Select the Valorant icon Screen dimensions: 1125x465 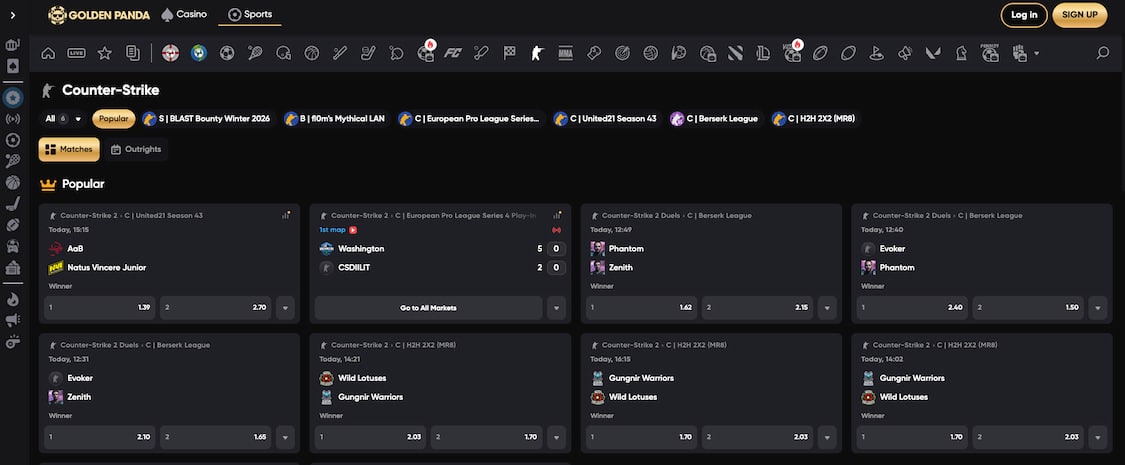[x=933, y=53]
